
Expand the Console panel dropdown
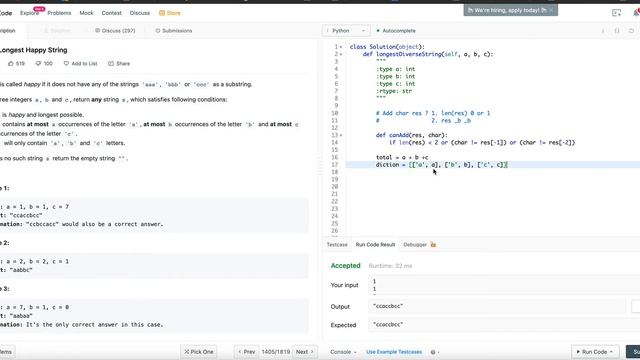343,352
